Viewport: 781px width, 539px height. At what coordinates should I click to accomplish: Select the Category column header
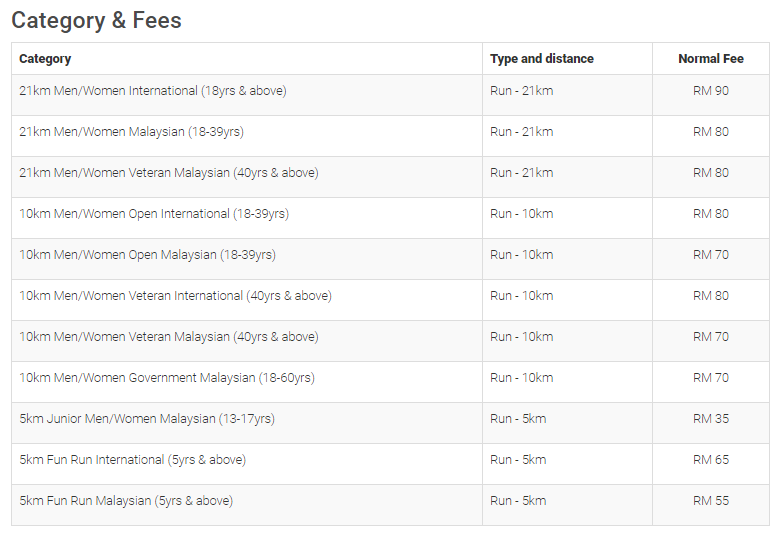45,59
